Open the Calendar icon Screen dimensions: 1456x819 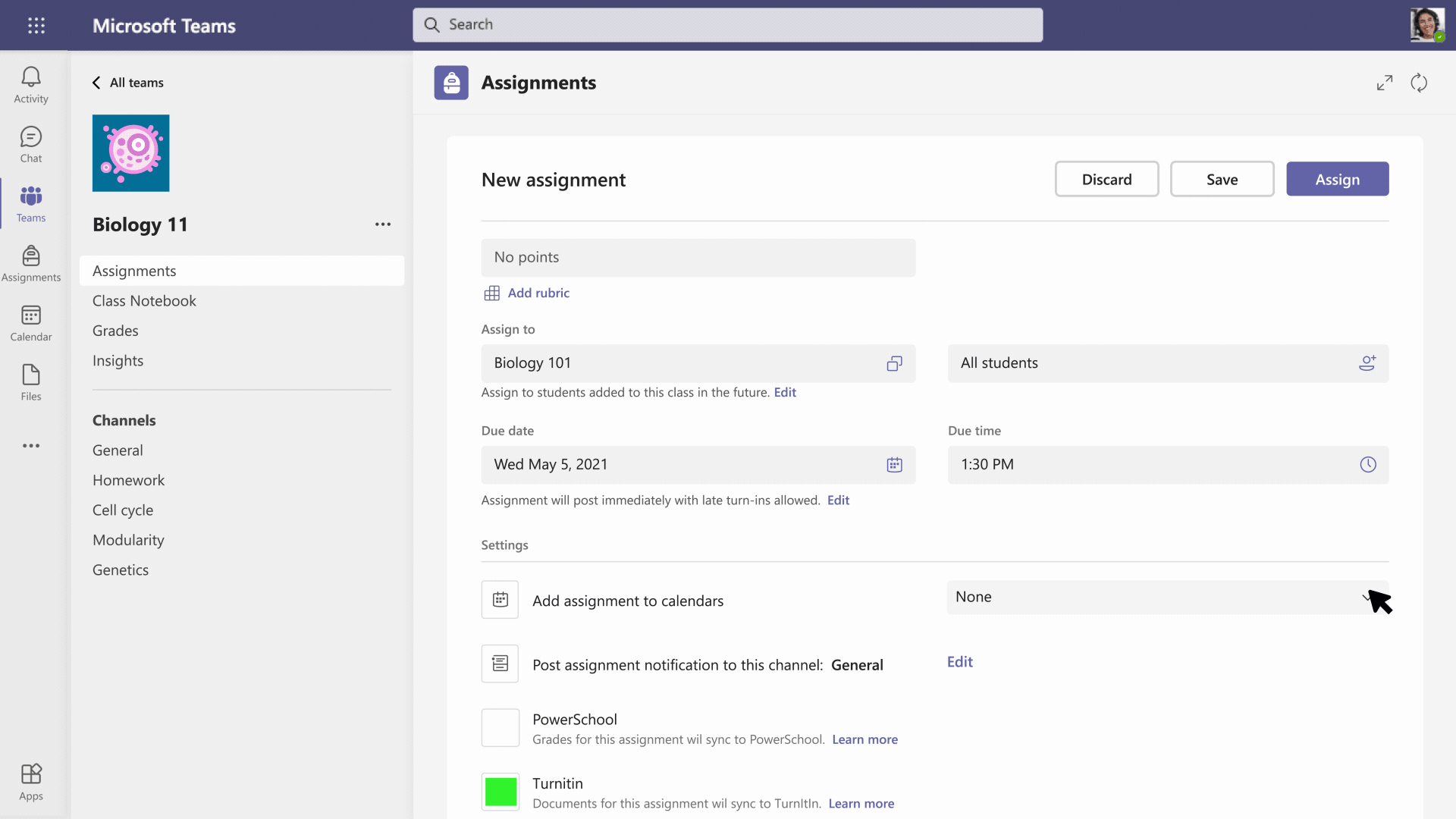coord(30,322)
